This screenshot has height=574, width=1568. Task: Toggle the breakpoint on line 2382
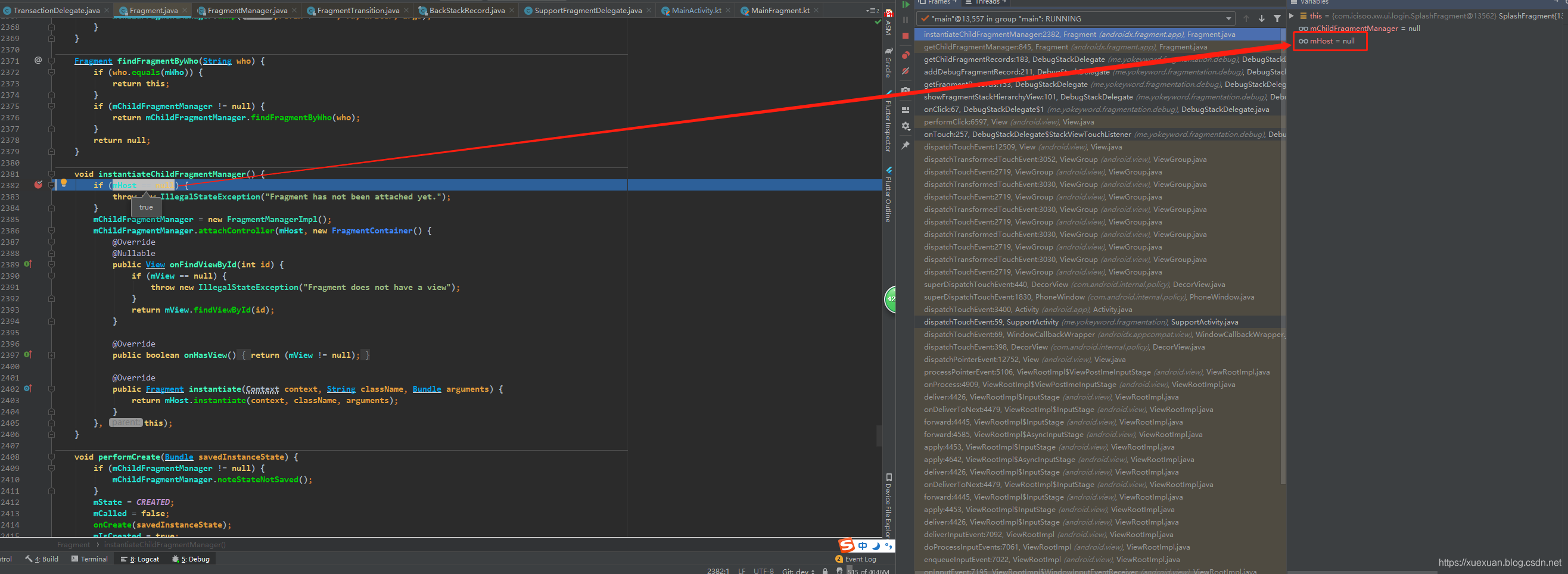(38, 185)
